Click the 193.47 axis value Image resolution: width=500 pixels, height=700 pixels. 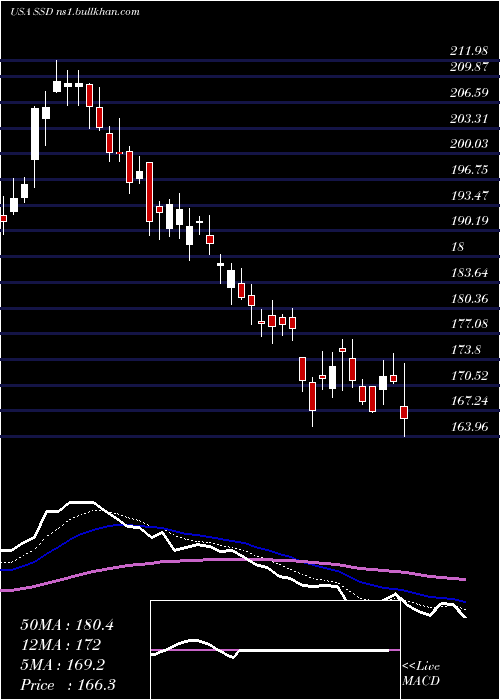point(469,196)
